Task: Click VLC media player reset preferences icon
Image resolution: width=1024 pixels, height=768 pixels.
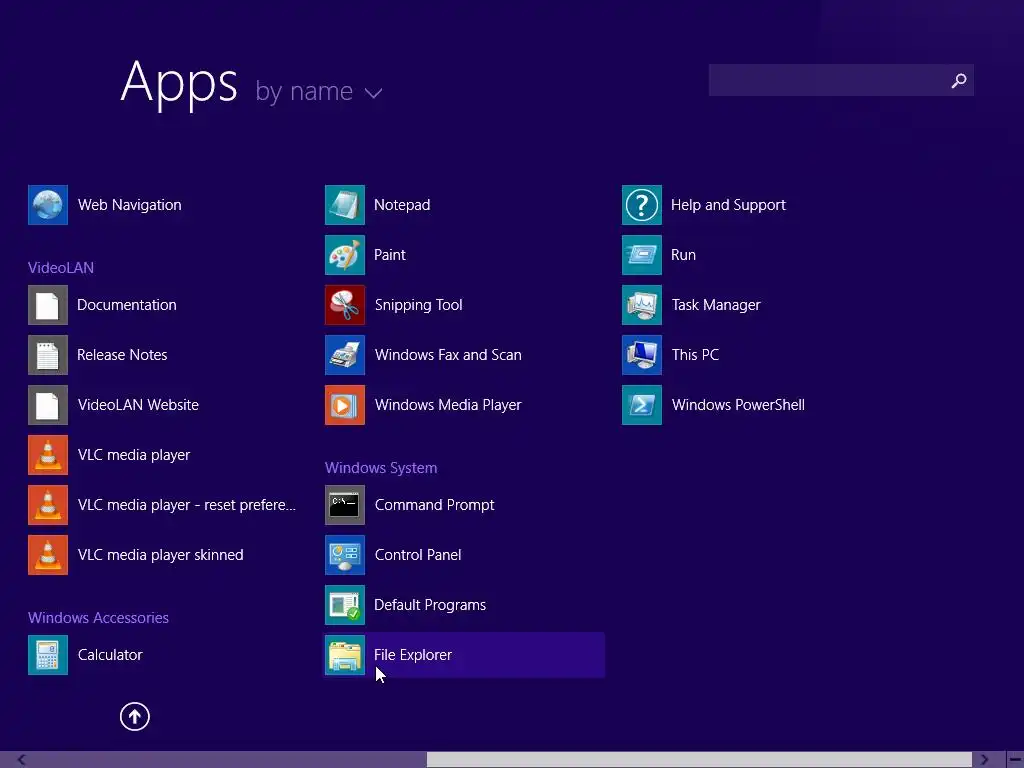Action: coord(48,505)
